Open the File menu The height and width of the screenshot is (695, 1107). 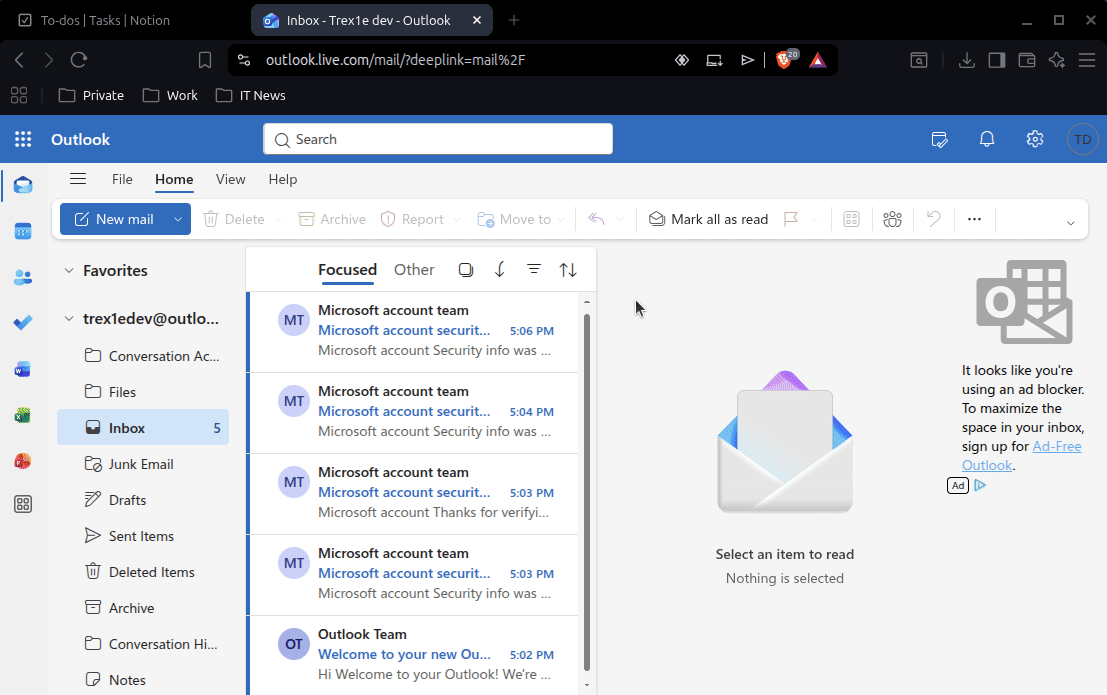coord(122,179)
